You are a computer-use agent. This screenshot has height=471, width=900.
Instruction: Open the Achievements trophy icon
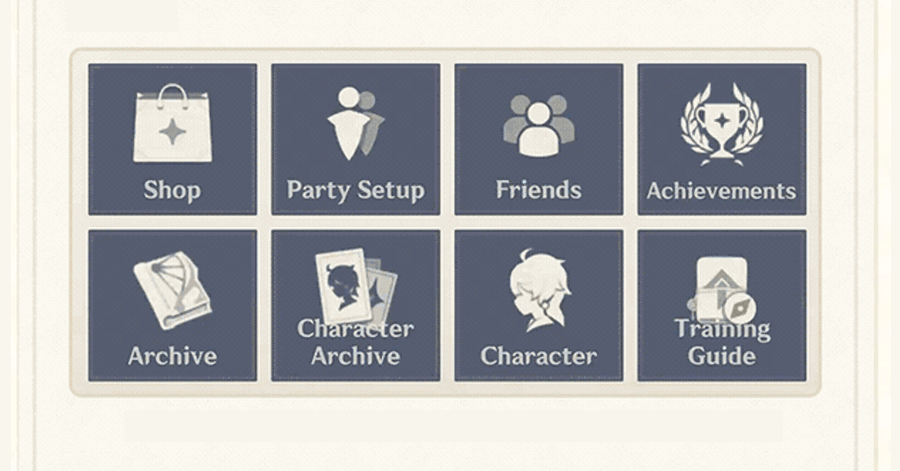coord(721,124)
